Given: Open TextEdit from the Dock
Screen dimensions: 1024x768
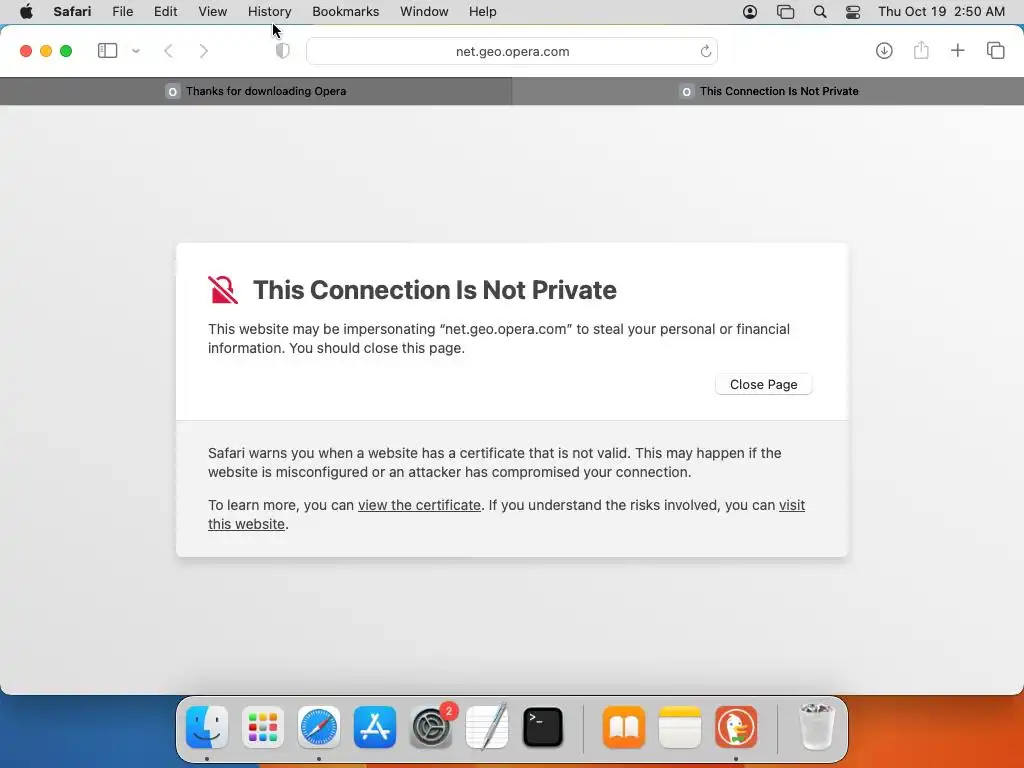Looking at the screenshot, I should click(x=487, y=726).
